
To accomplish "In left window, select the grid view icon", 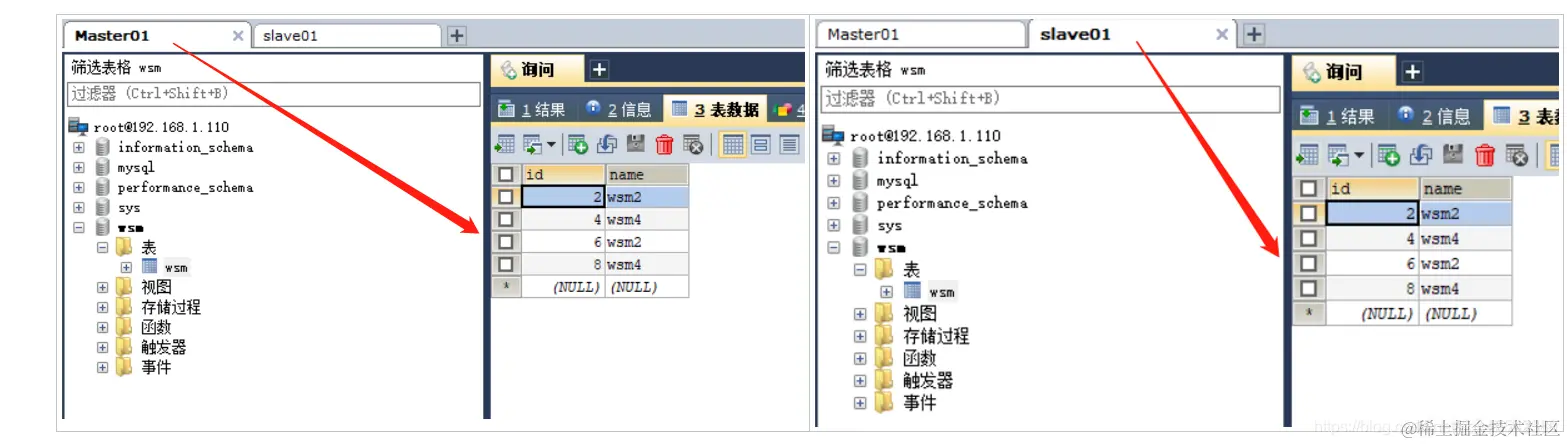I will point(733,144).
